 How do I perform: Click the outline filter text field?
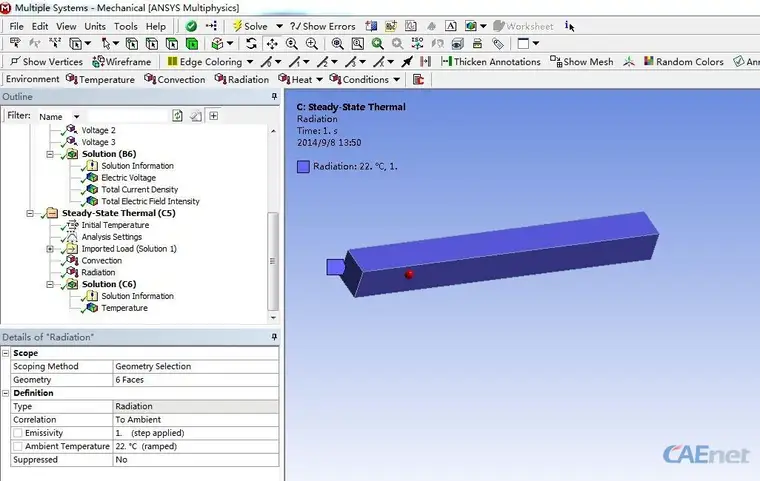point(128,116)
